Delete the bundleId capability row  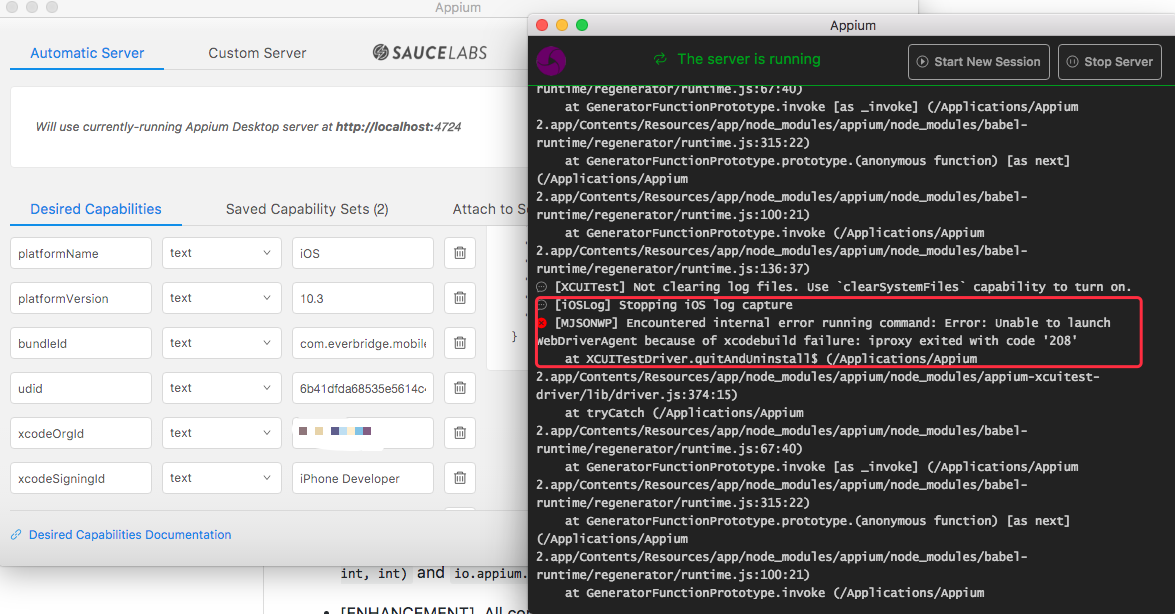460,343
